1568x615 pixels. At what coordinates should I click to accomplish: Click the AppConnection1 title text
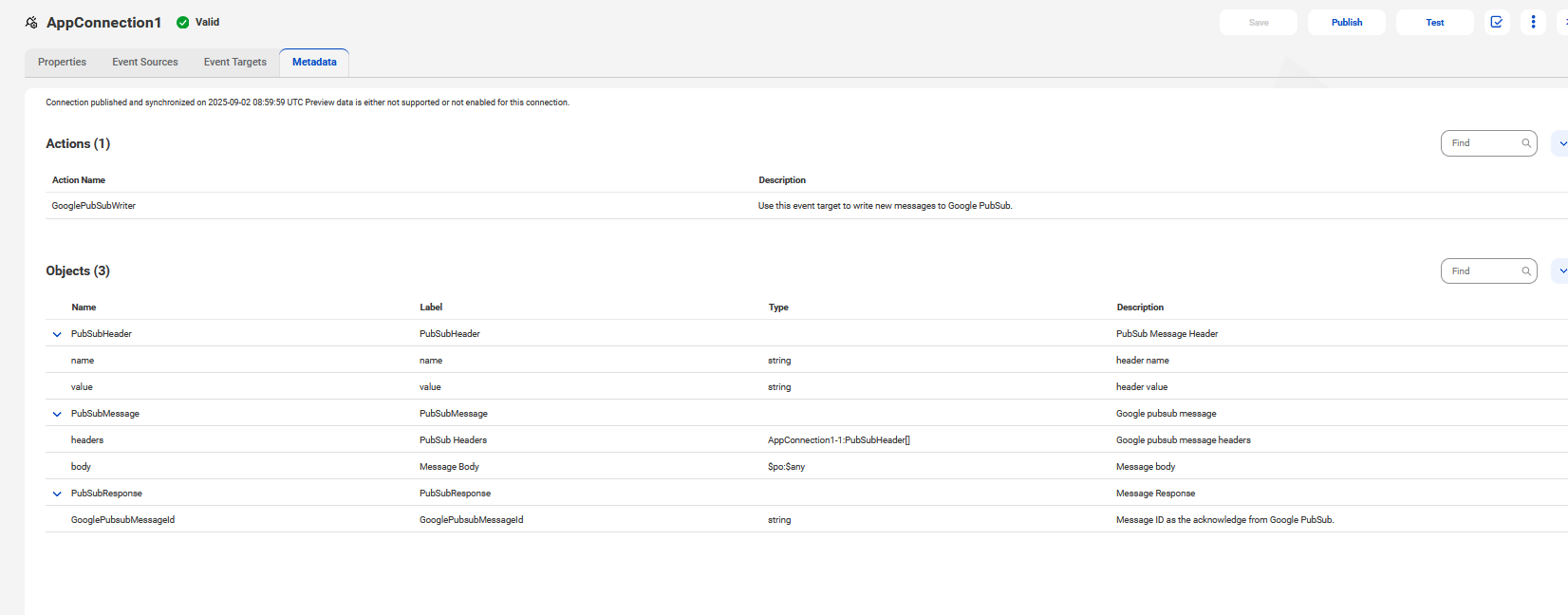click(x=103, y=22)
